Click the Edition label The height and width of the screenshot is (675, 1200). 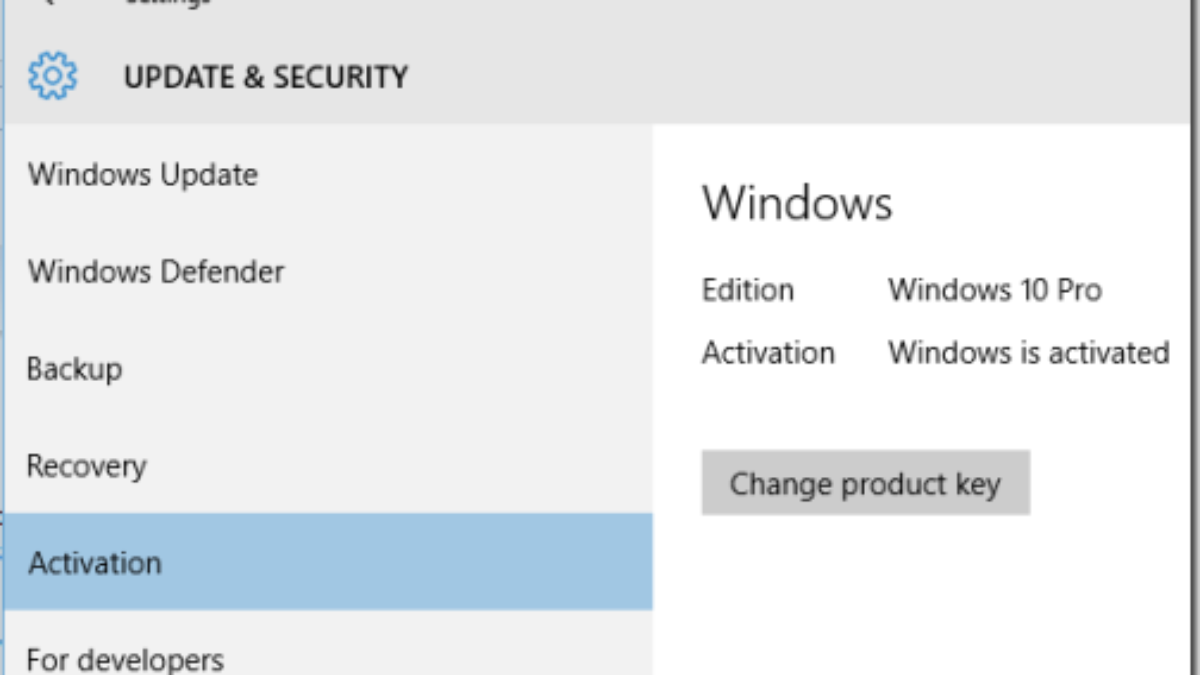tap(748, 291)
